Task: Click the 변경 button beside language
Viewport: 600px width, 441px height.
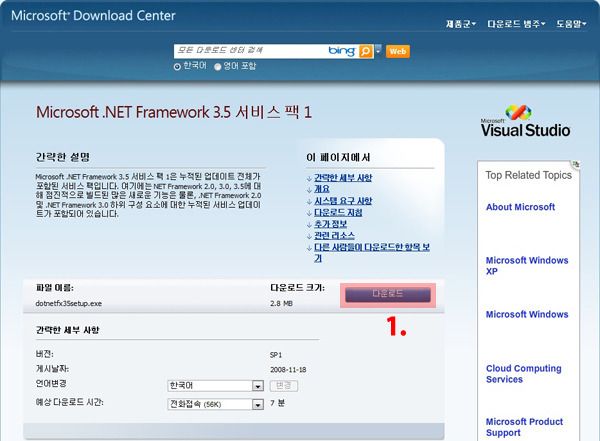Action: tap(284, 385)
